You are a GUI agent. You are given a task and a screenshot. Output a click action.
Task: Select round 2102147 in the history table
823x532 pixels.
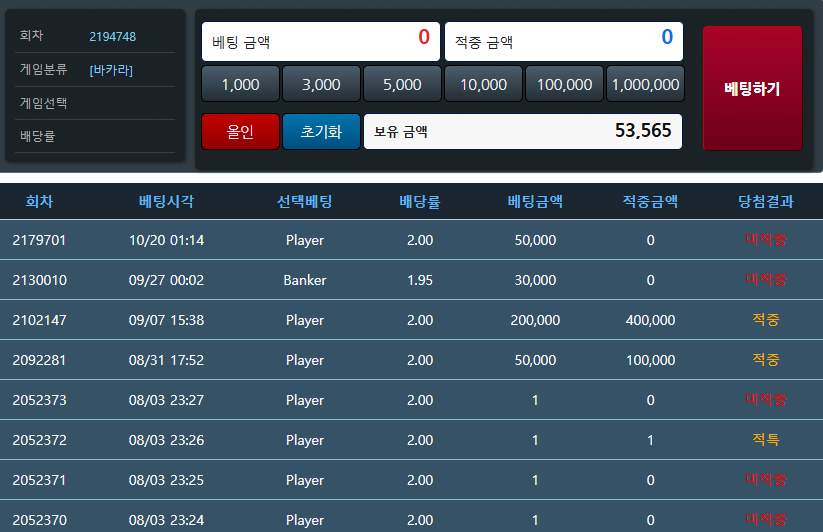coord(39,320)
